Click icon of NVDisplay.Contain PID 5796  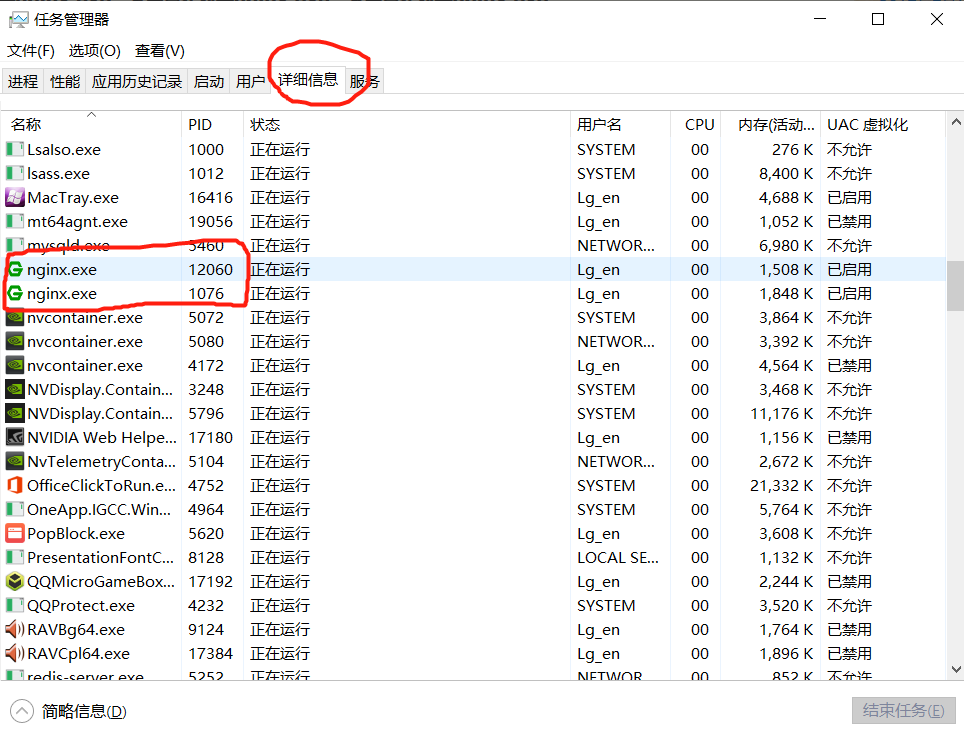point(15,413)
